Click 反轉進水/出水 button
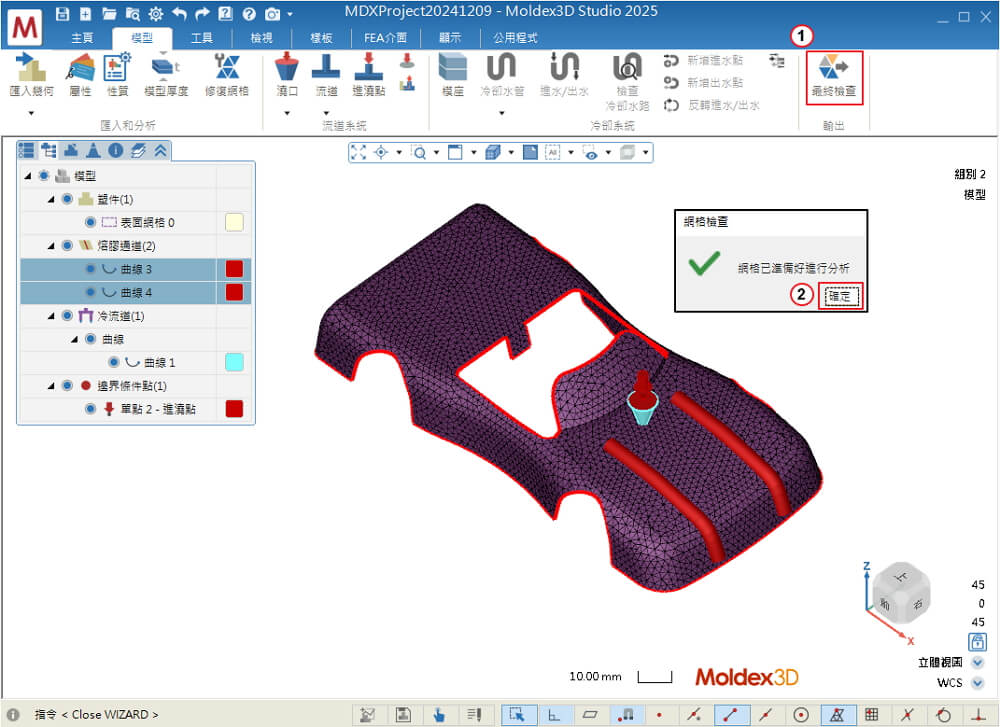1000x727 pixels. pyautogui.click(x=712, y=105)
